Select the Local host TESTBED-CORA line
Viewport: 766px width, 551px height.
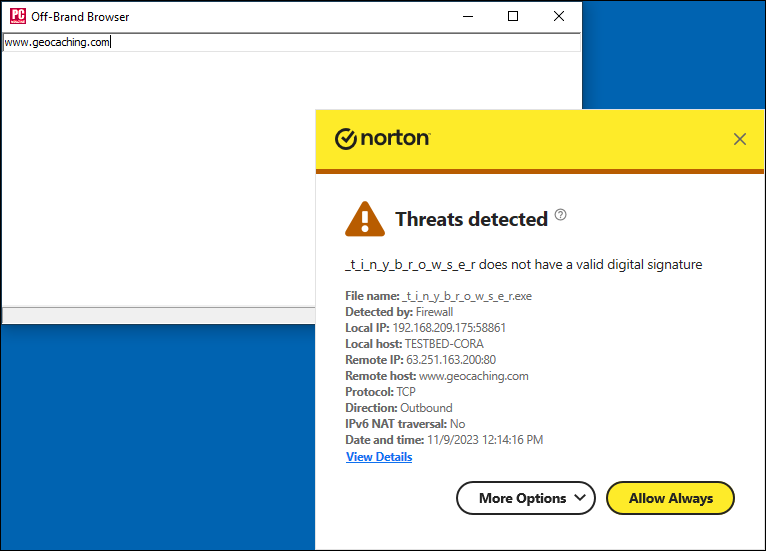[x=414, y=344]
